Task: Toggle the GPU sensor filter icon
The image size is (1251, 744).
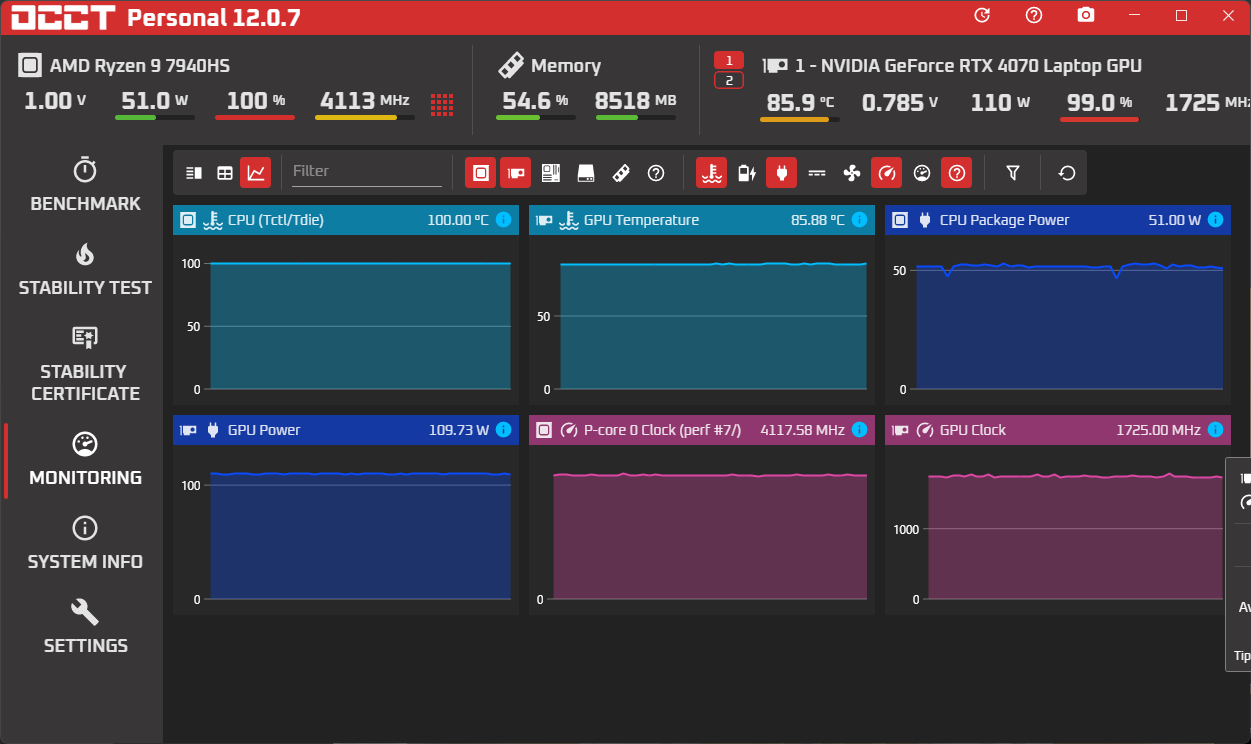Action: tap(515, 173)
